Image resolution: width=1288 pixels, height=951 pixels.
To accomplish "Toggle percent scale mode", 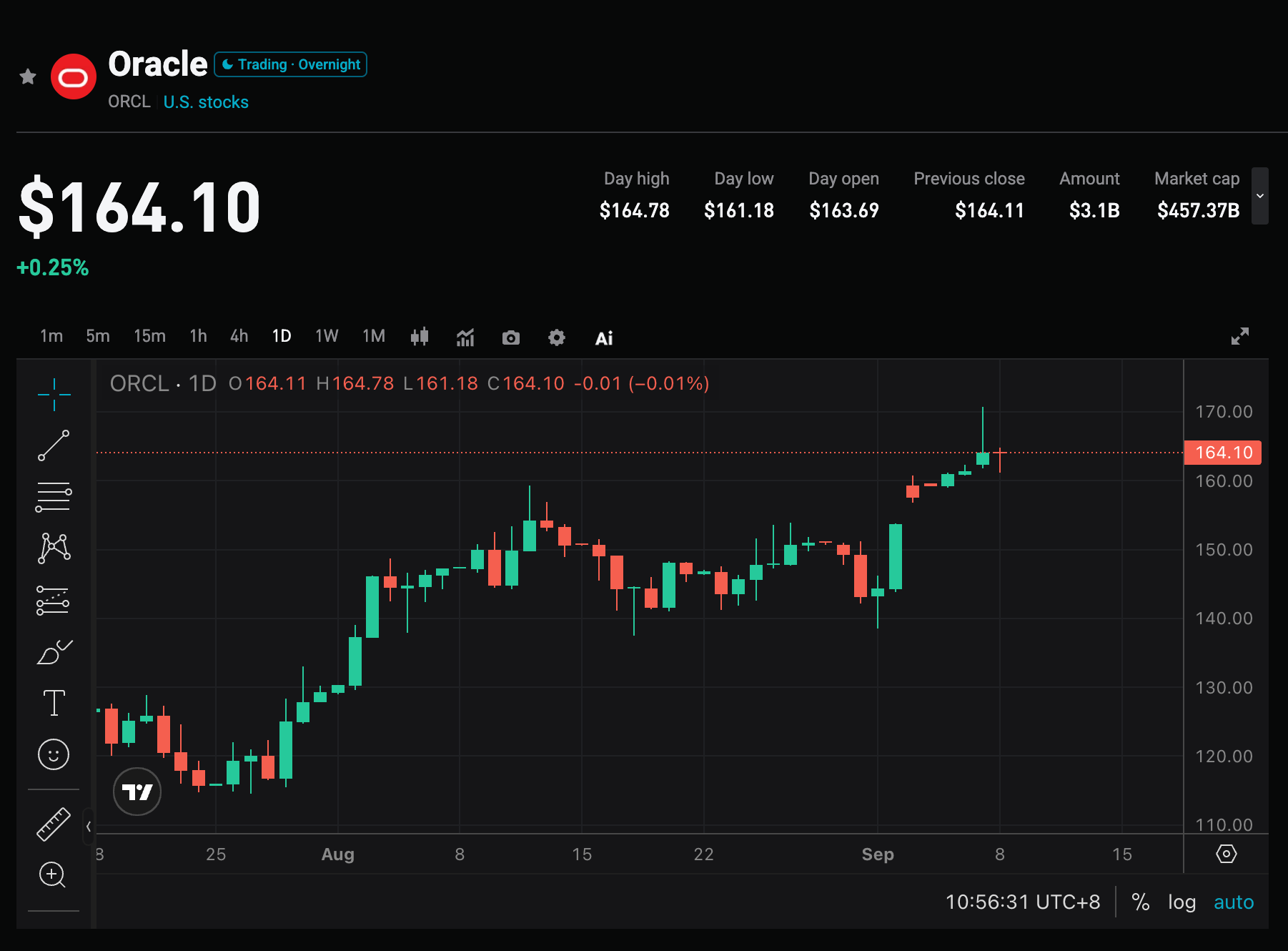I will [1141, 902].
